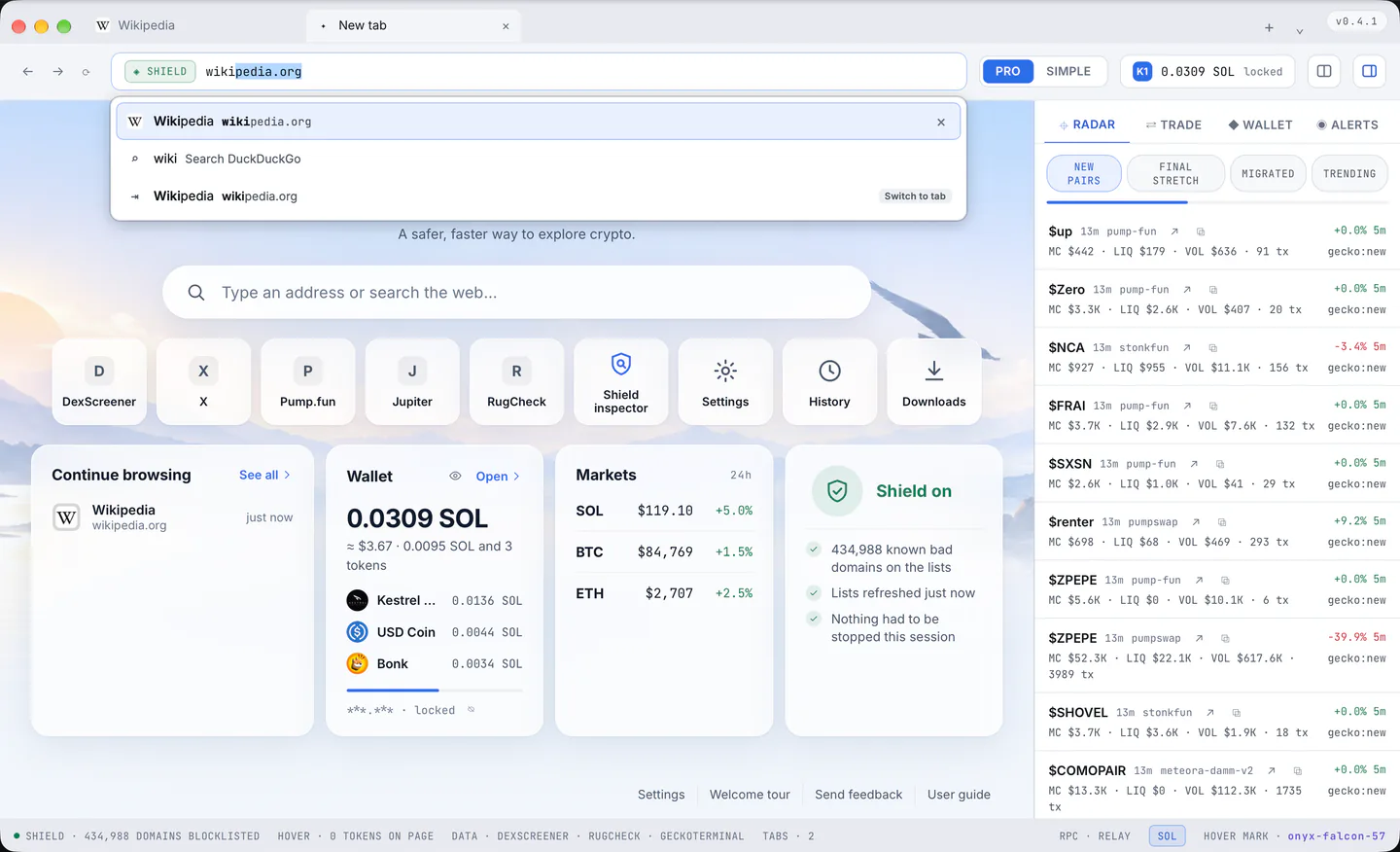Viewport: 1400px width, 852px height.
Task: Open the $Zero token via its arrow icon
Action: point(1187,290)
